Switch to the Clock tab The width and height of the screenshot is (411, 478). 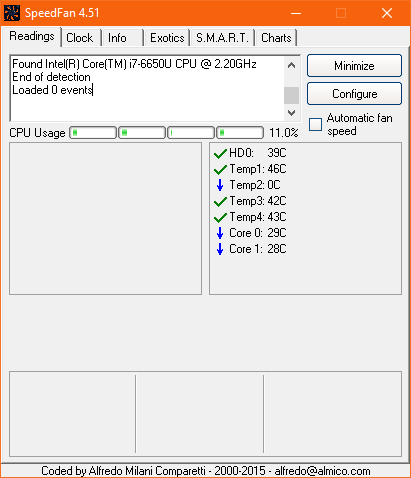click(80, 38)
